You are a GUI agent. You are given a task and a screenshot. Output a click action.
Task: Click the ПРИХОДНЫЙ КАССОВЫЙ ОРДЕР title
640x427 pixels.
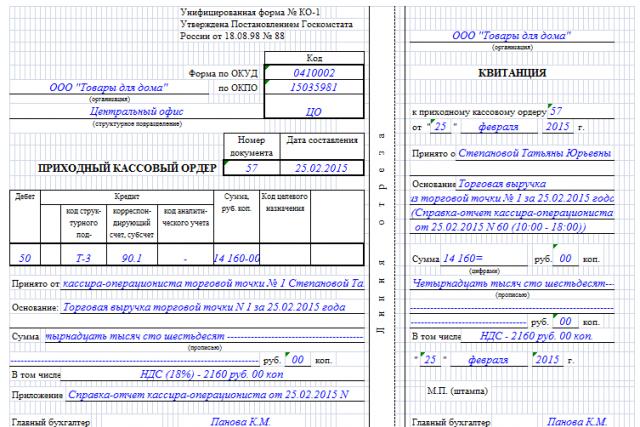point(127,168)
